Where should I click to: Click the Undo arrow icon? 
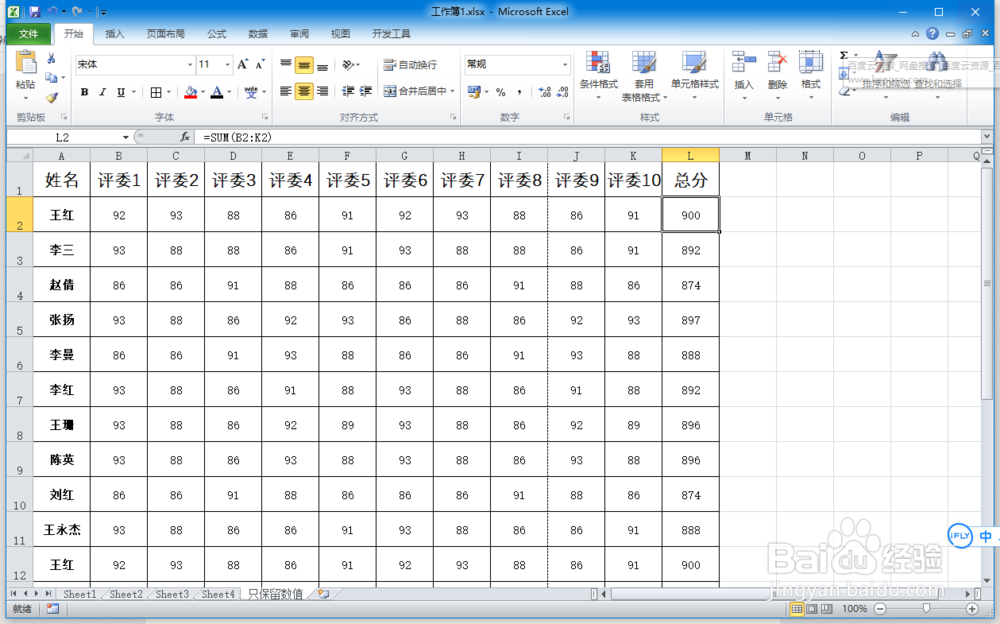click(x=52, y=11)
